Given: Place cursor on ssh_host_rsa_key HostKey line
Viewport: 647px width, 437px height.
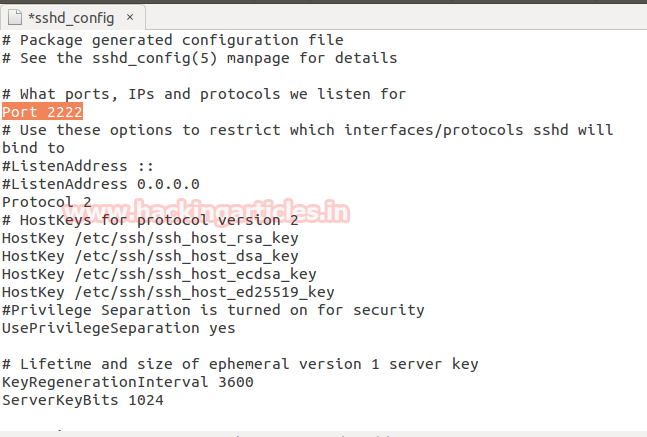Looking at the screenshot, I should (150, 238).
